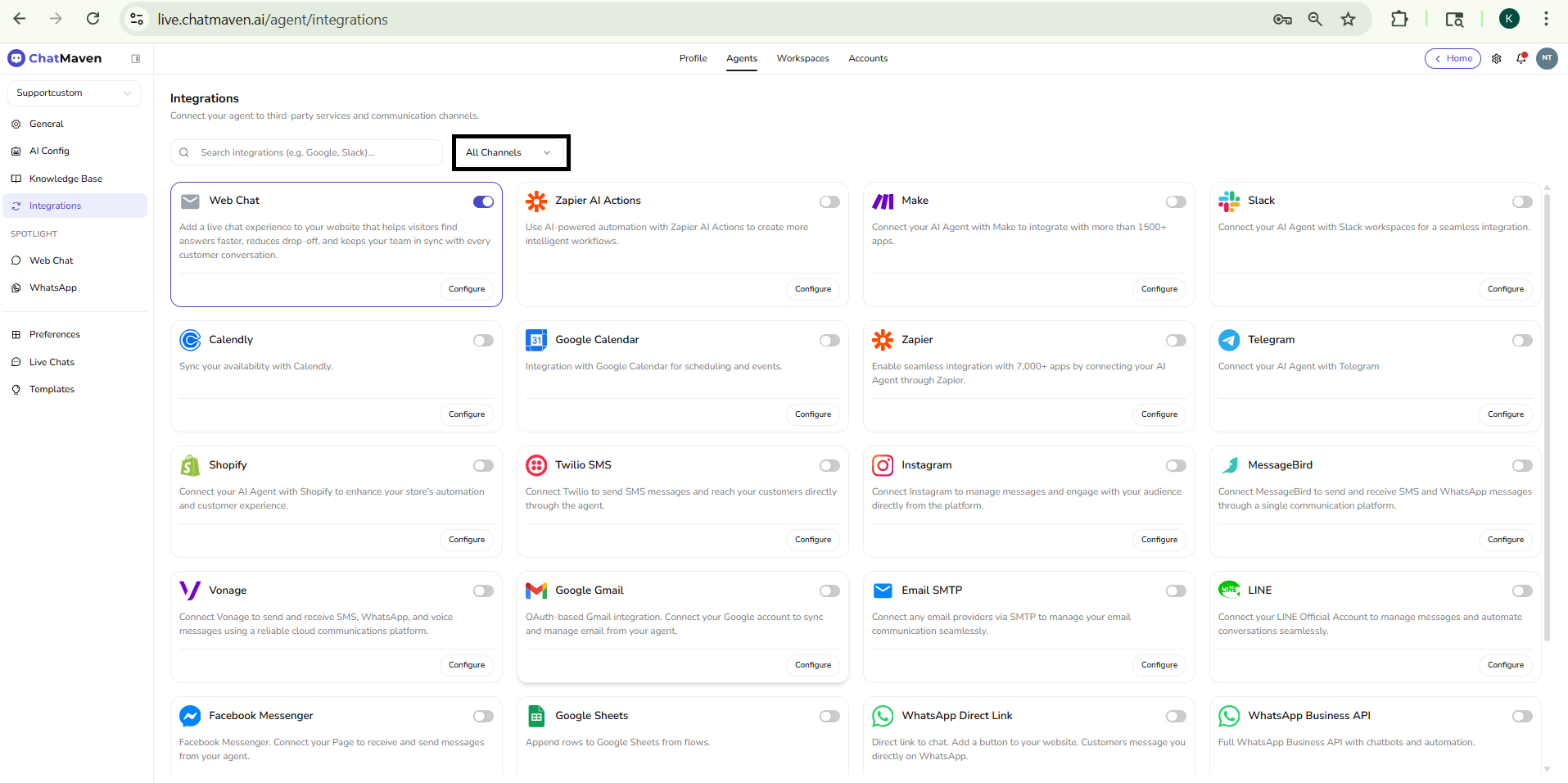Click the Telegram integration icon

tap(1229, 340)
